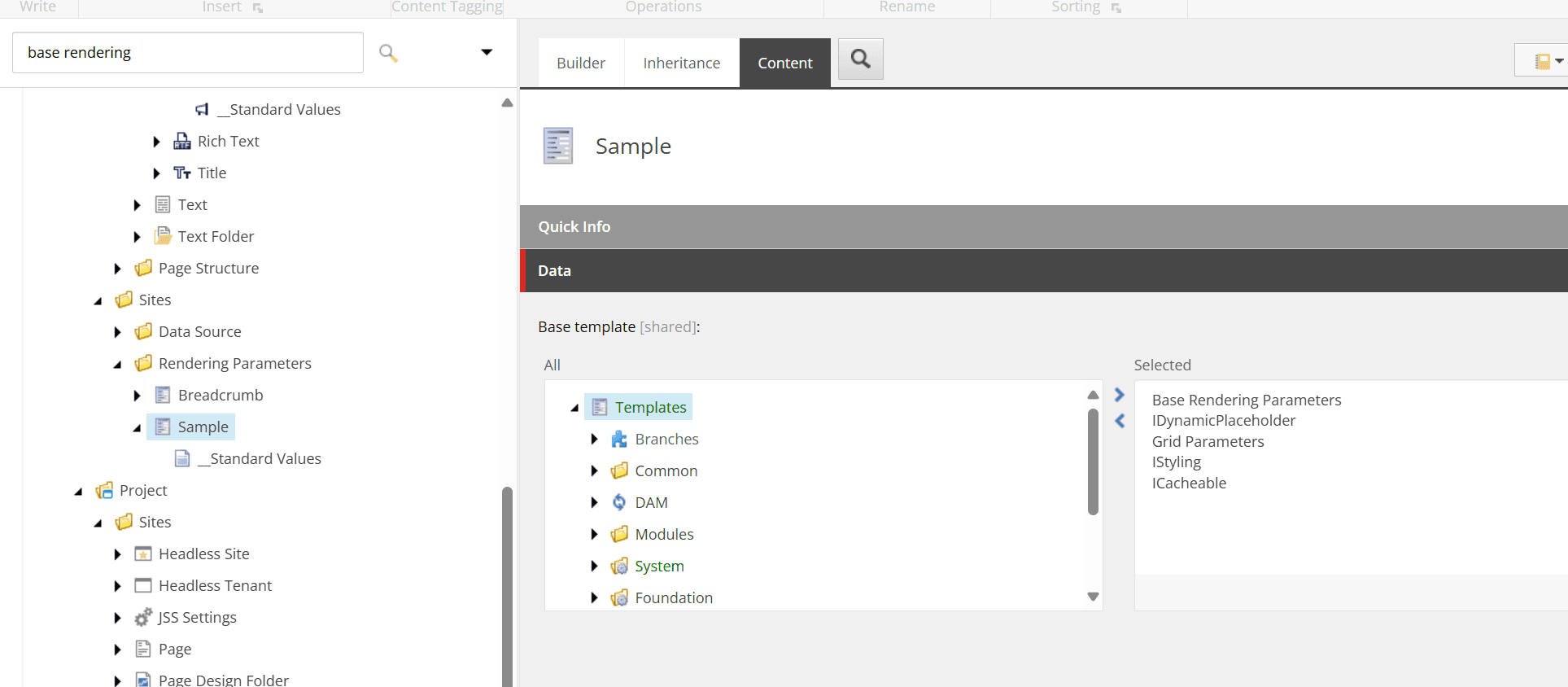Select Base Rendering Parameters in Selected list
The image size is (1568, 687).
click(1246, 400)
